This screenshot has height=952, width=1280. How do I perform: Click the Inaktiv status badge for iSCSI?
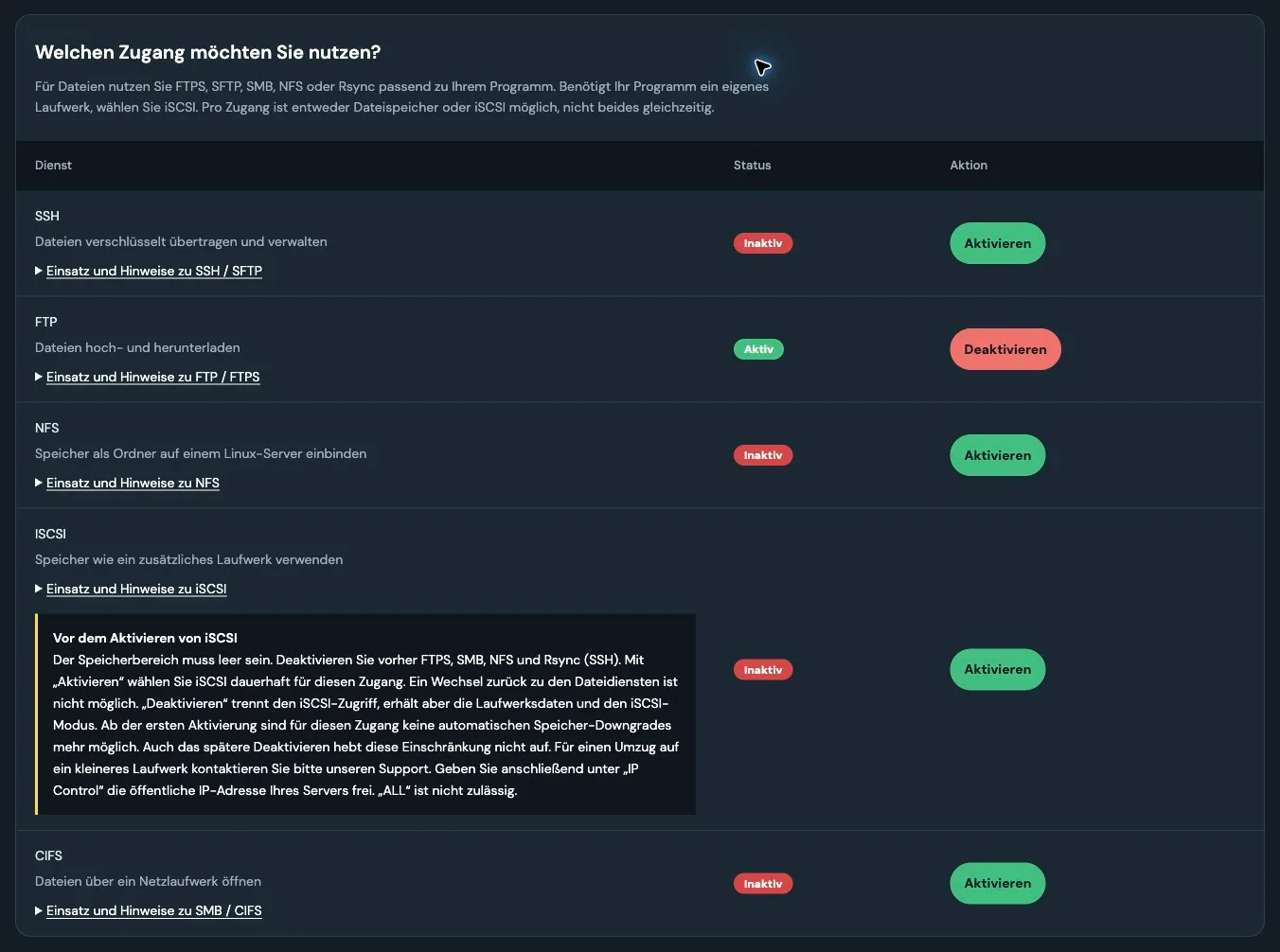point(762,670)
